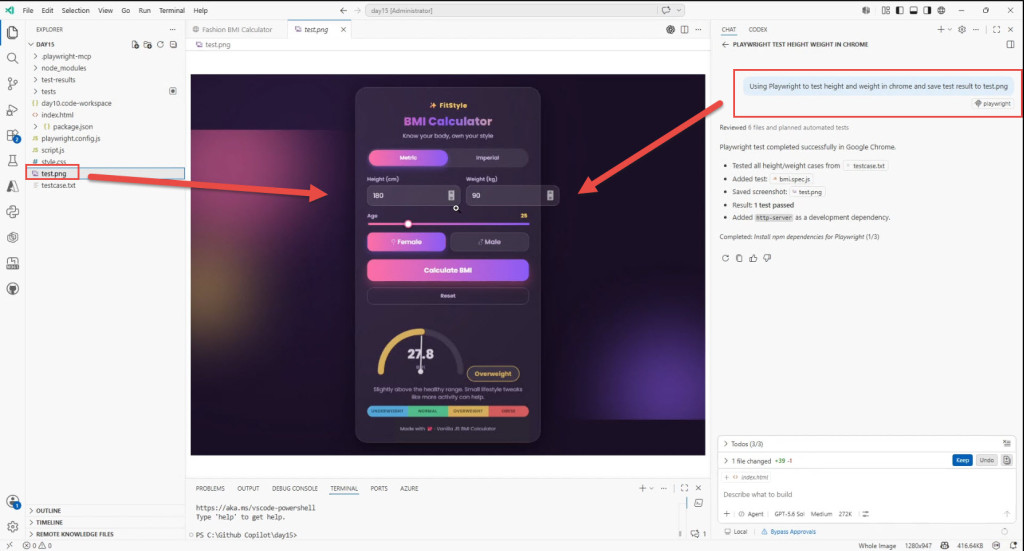Switch to the CODEX tab

[758, 29]
